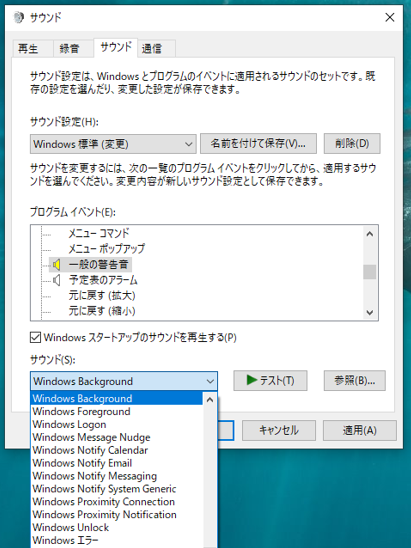The image size is (411, 548).
Task: Open the サウンド設定 Windows 標準 (変更) dropdown
Action: point(113,144)
